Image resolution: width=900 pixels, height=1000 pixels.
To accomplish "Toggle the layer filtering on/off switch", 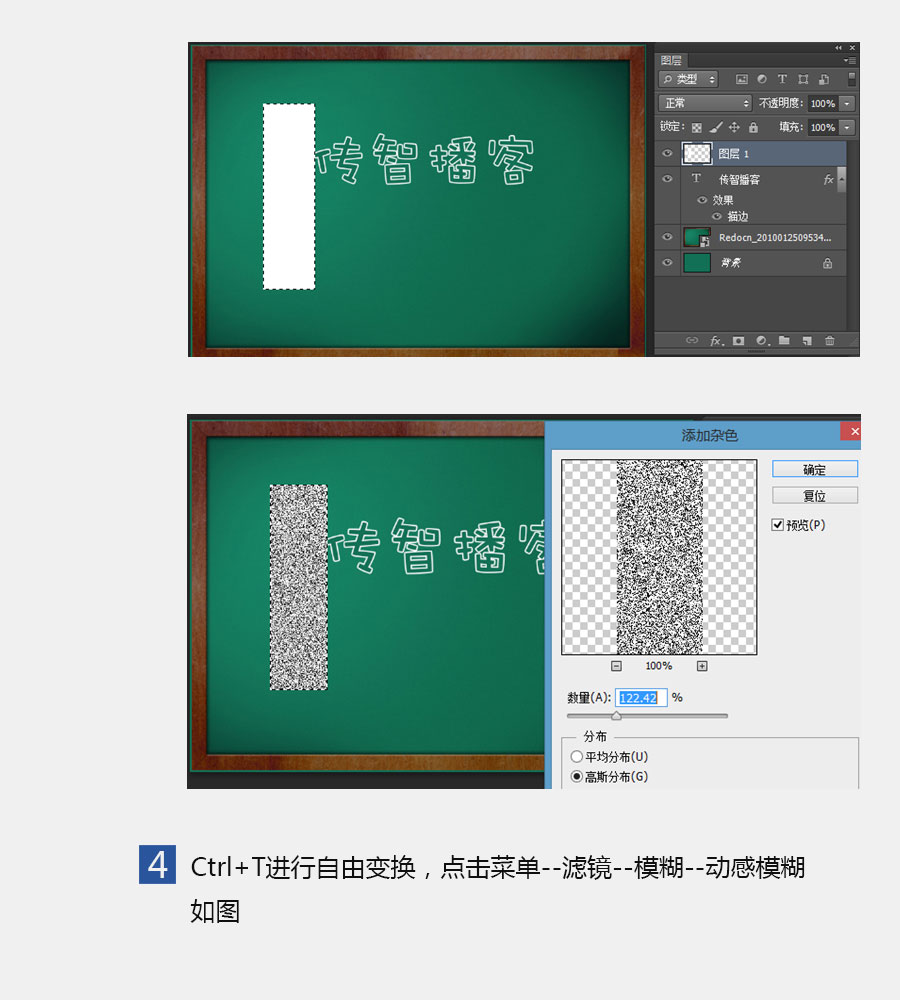I will point(852,79).
